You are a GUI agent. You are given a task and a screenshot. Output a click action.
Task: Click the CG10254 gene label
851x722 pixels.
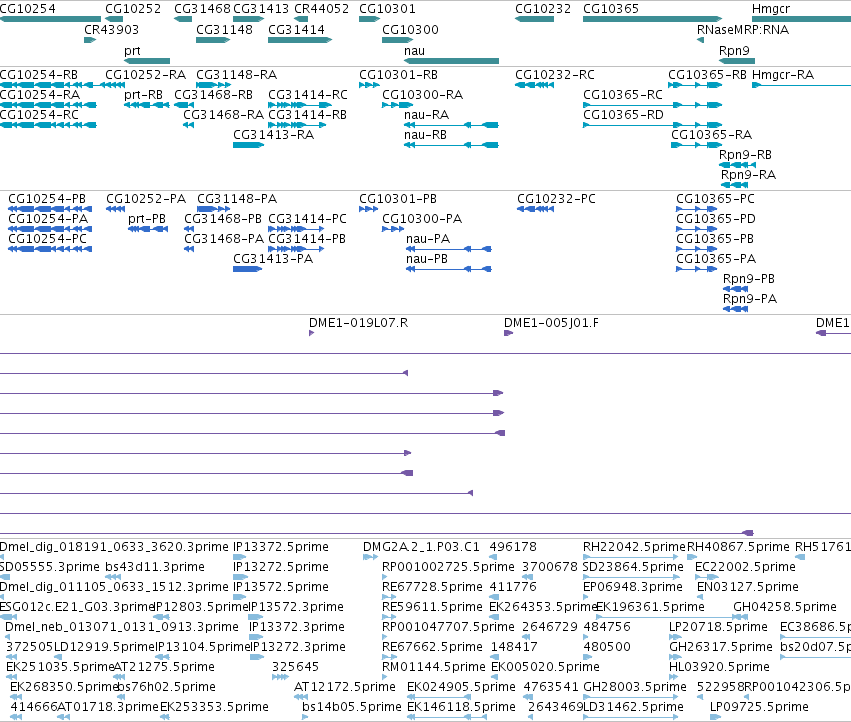click(x=27, y=9)
